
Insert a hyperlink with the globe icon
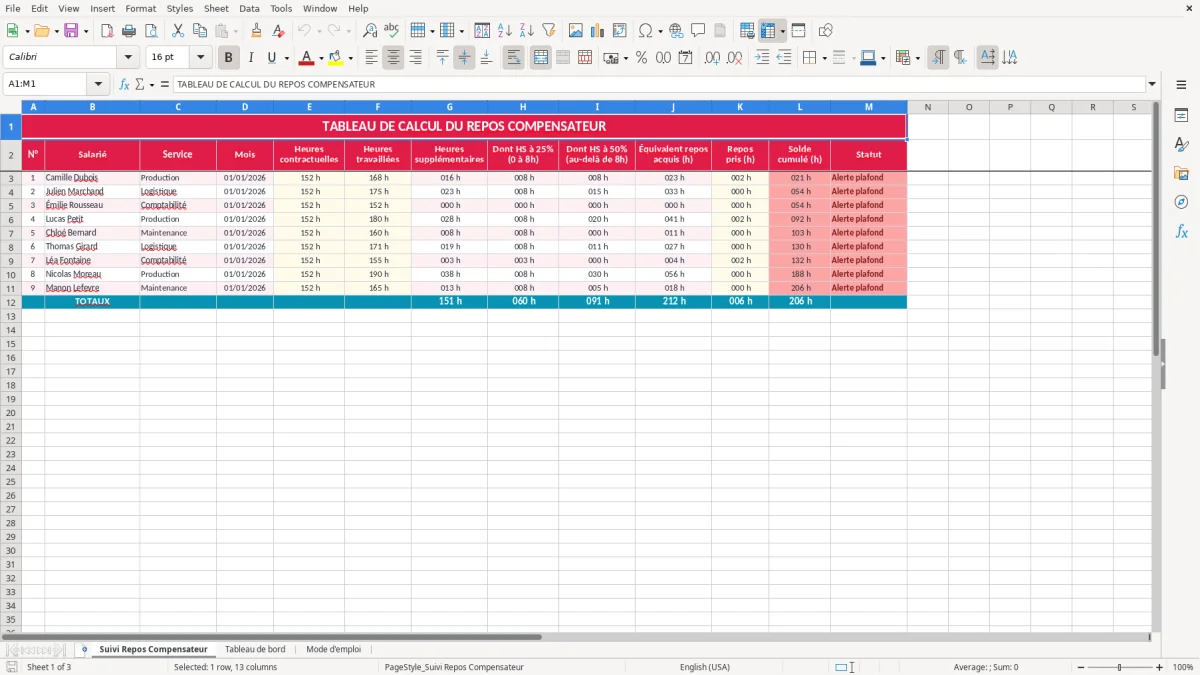[x=676, y=31]
